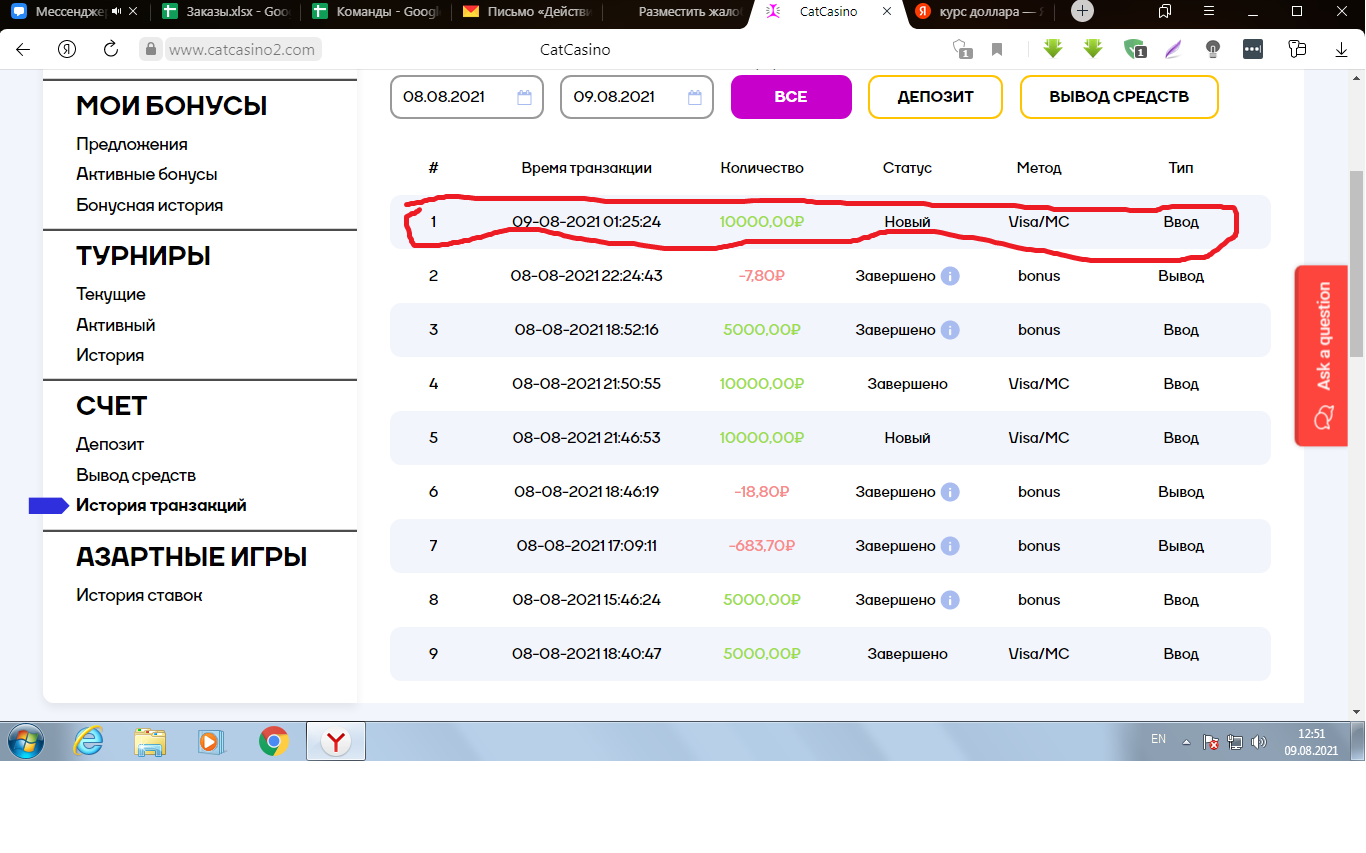
Task: Open calendar icon in 09.08.2021 field
Action: click(x=695, y=97)
